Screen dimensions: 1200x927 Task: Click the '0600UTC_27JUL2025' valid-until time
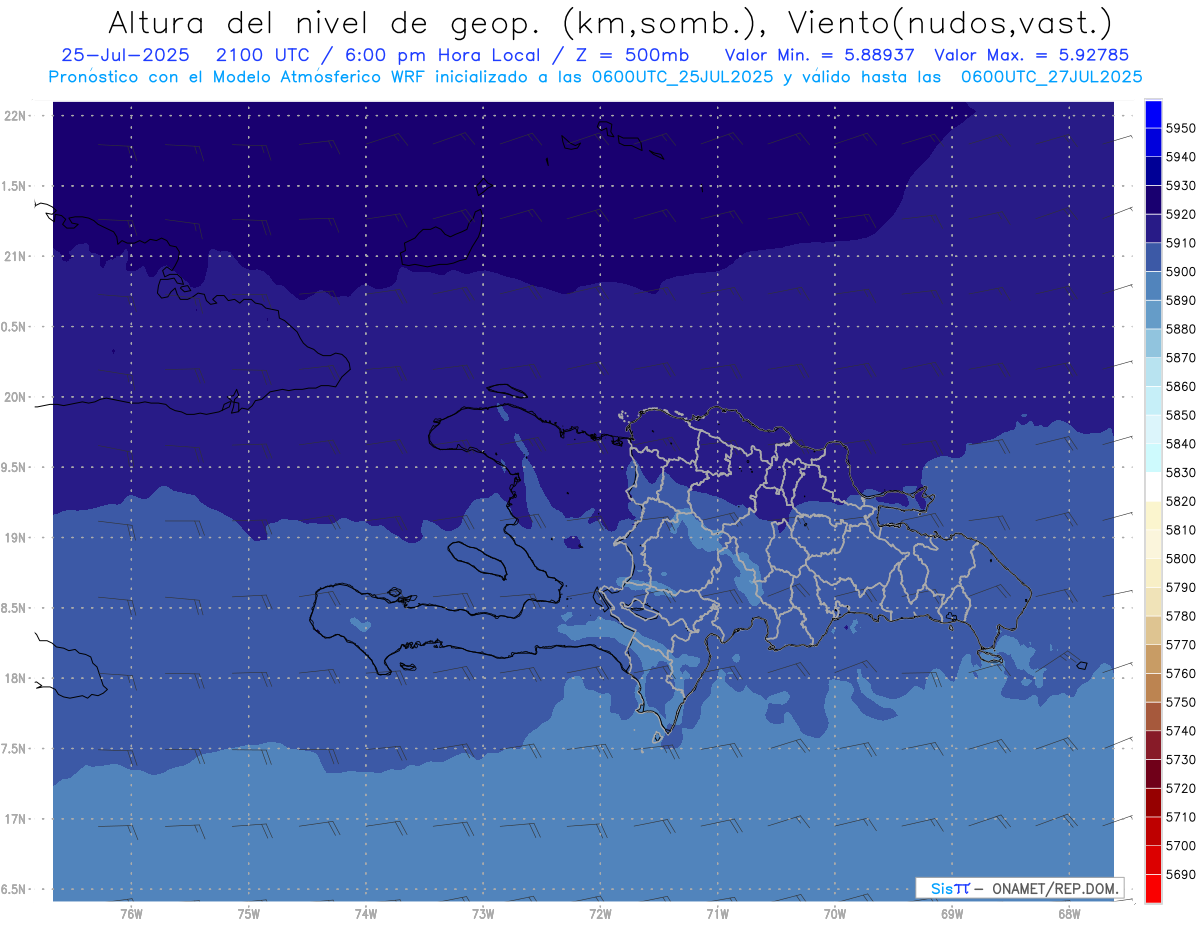tap(1050, 76)
